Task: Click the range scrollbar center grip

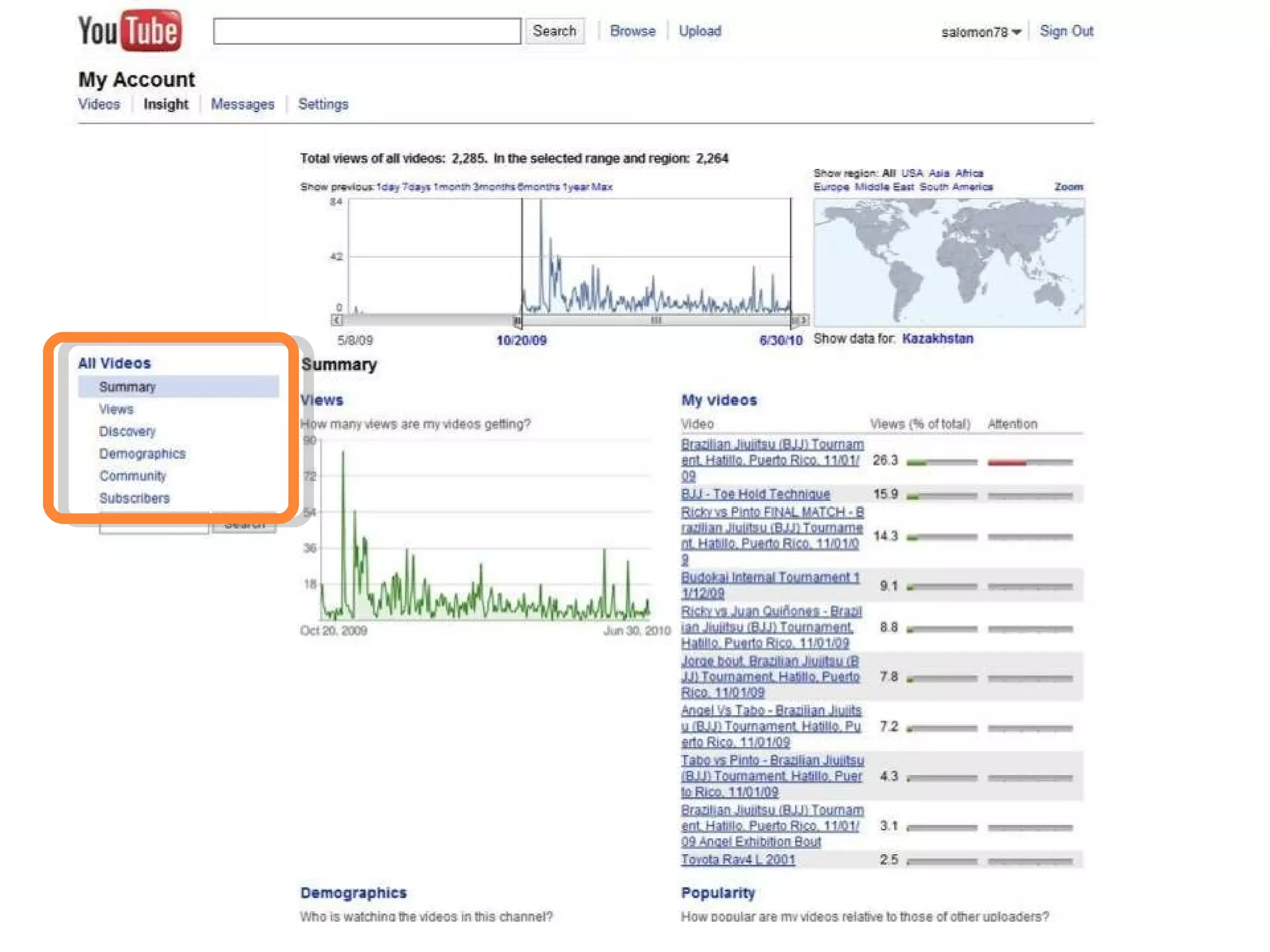Action: pos(655,320)
